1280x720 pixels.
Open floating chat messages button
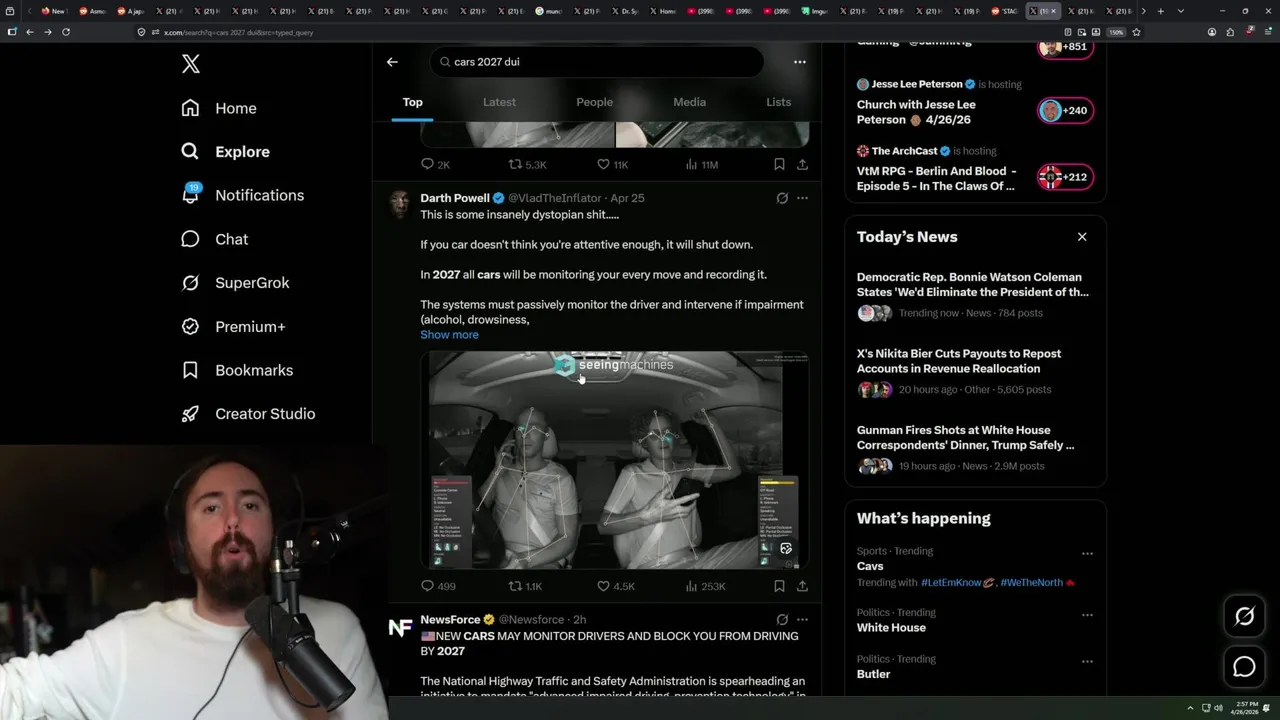pos(1245,667)
